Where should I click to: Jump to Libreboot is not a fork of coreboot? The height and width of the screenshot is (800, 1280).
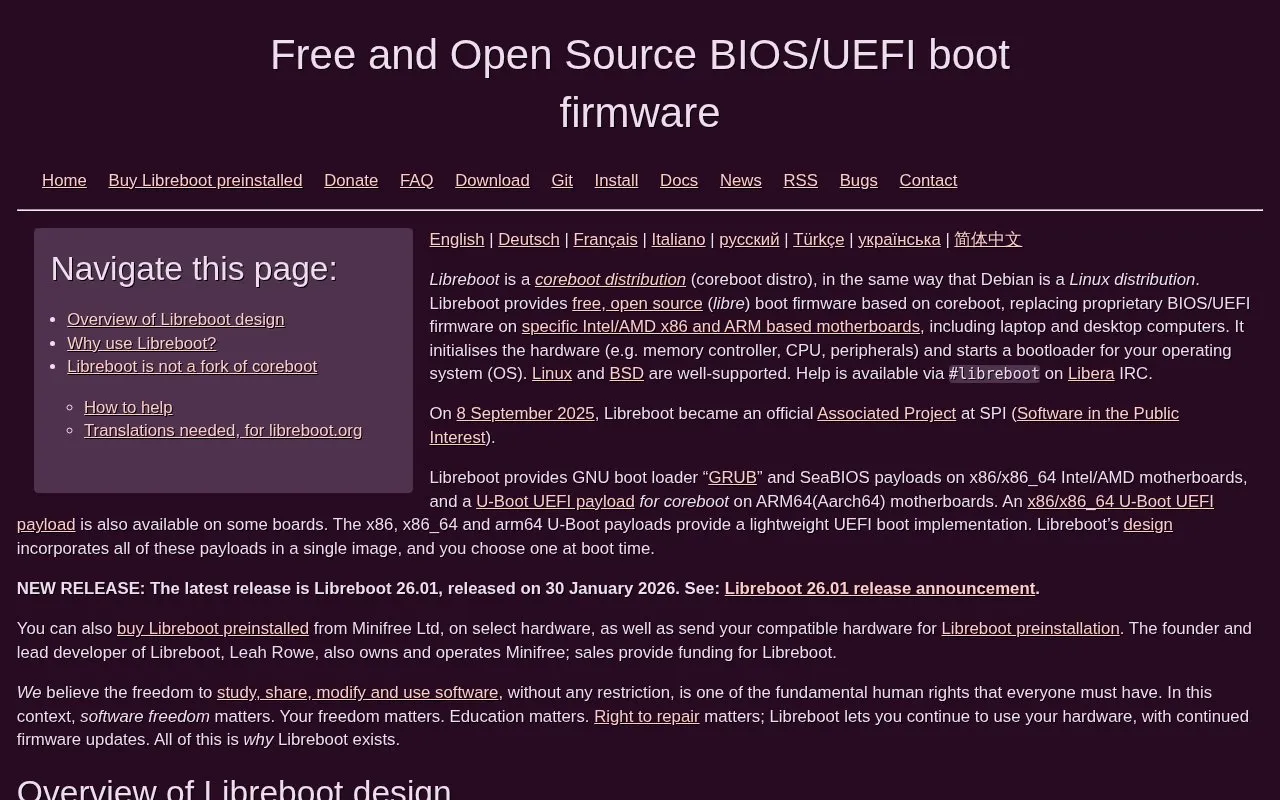192,366
